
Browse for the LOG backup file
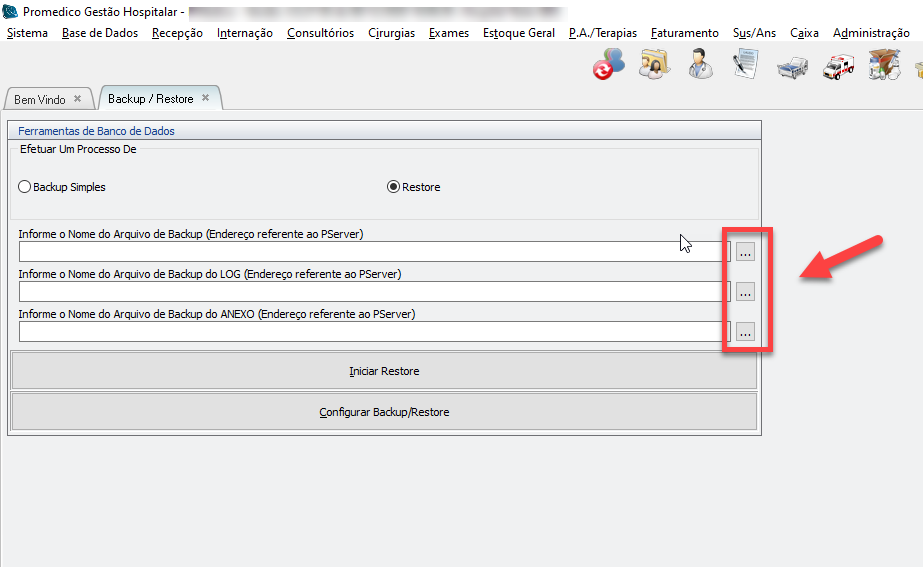[x=745, y=292]
